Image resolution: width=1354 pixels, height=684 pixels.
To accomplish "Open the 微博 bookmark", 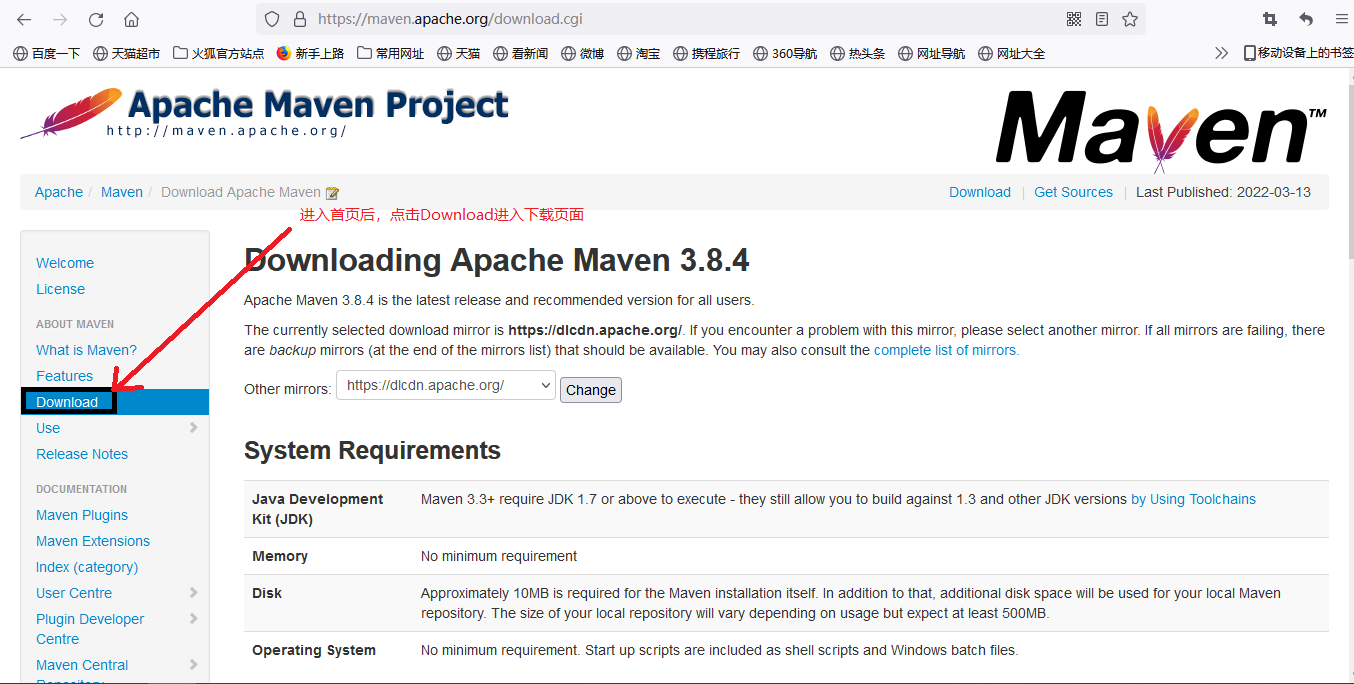I will coord(583,53).
